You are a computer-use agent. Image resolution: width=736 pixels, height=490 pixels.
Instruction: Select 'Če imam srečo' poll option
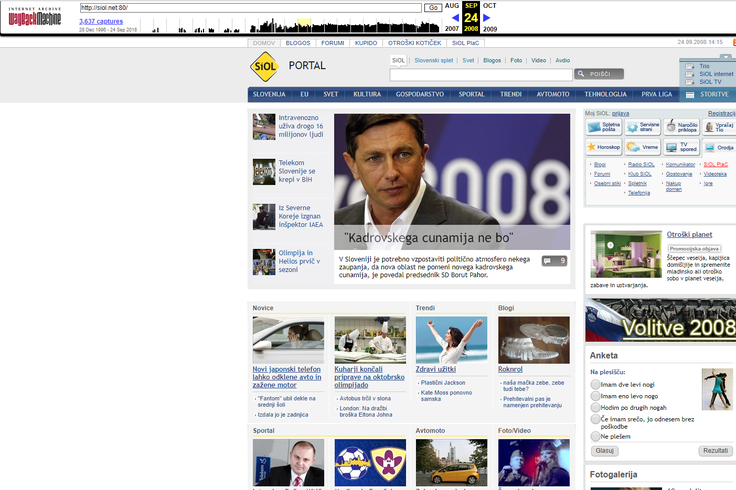(595, 419)
